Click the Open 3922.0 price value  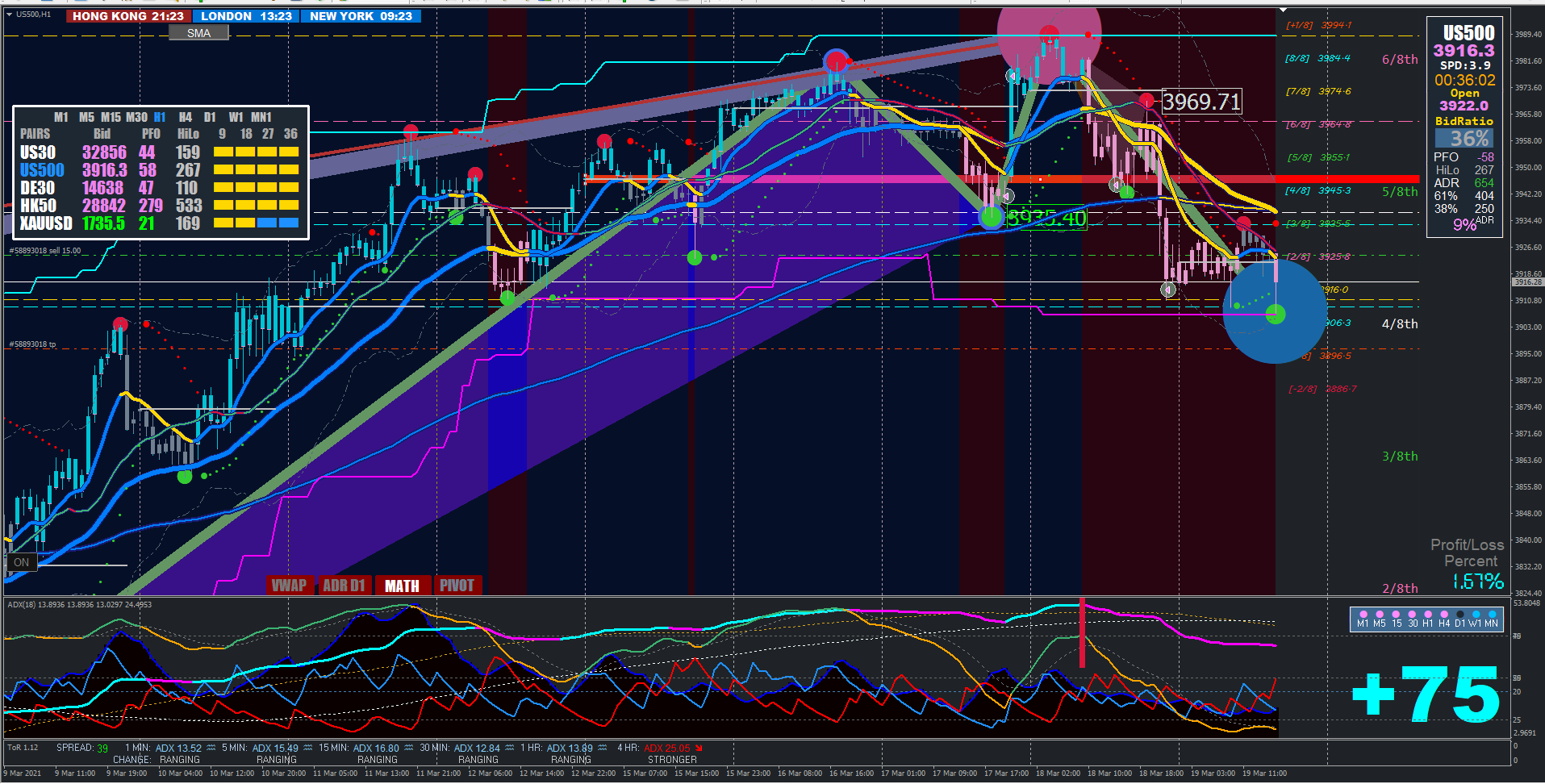point(1464,106)
